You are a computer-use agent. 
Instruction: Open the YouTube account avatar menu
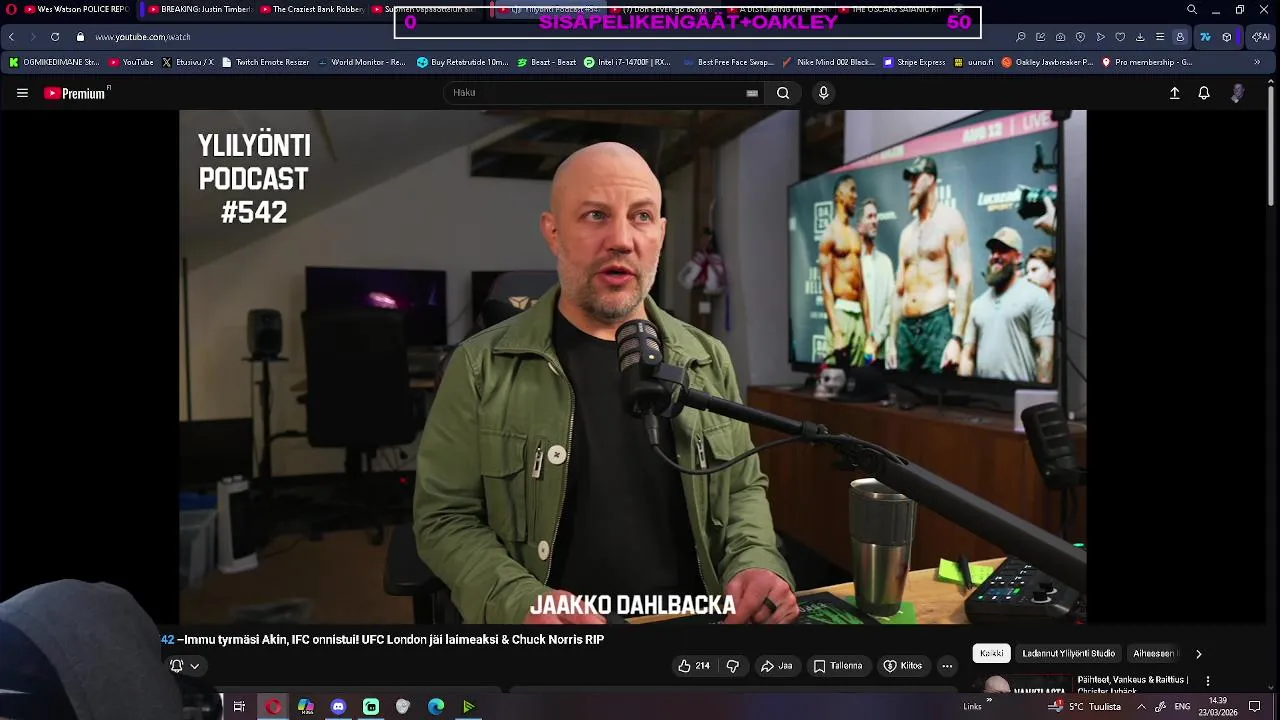[x=1238, y=93]
